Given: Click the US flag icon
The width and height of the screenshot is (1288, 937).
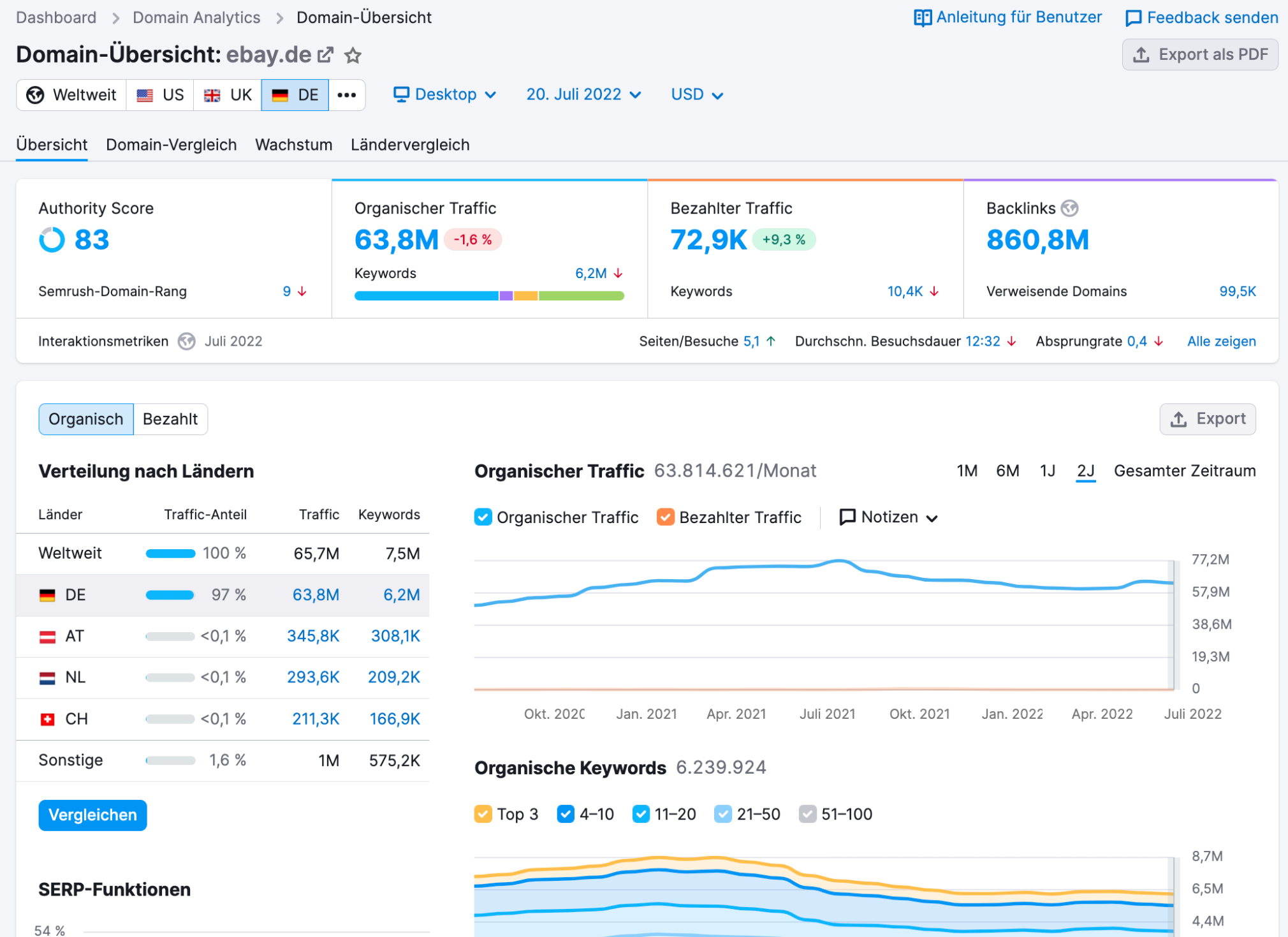Looking at the screenshot, I should [x=145, y=95].
